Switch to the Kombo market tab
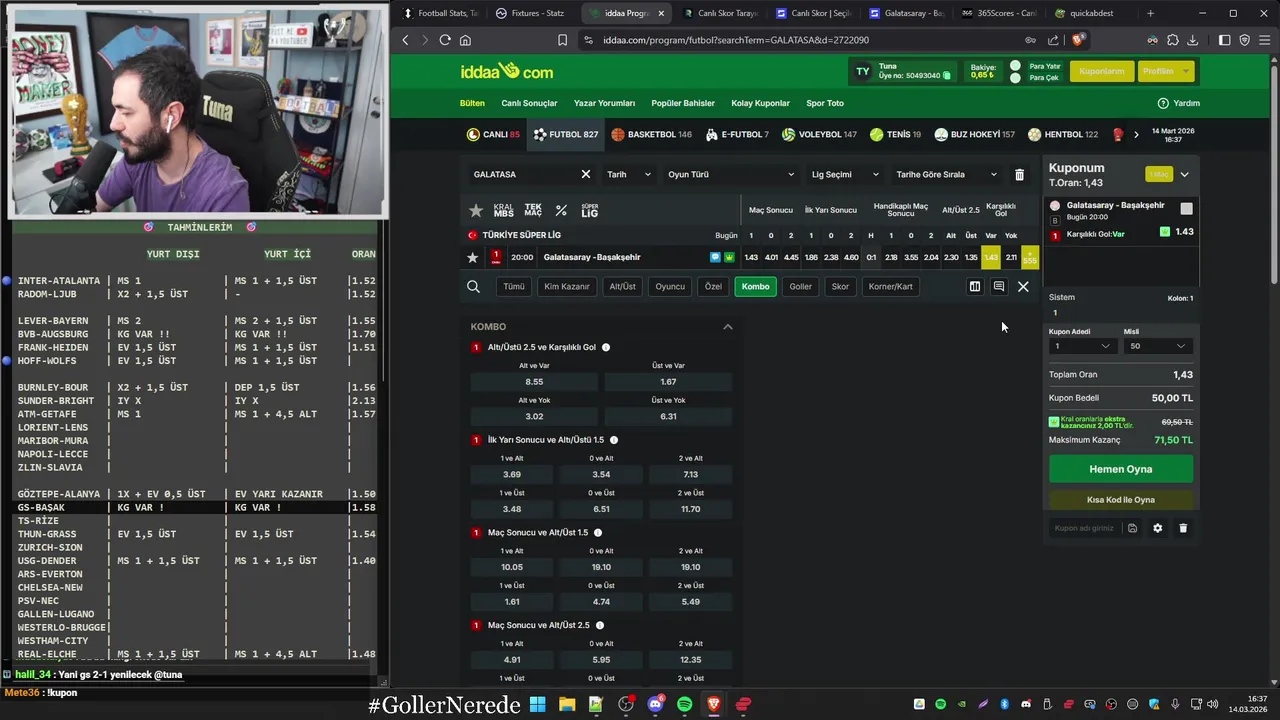The image size is (1280, 720). point(756,286)
